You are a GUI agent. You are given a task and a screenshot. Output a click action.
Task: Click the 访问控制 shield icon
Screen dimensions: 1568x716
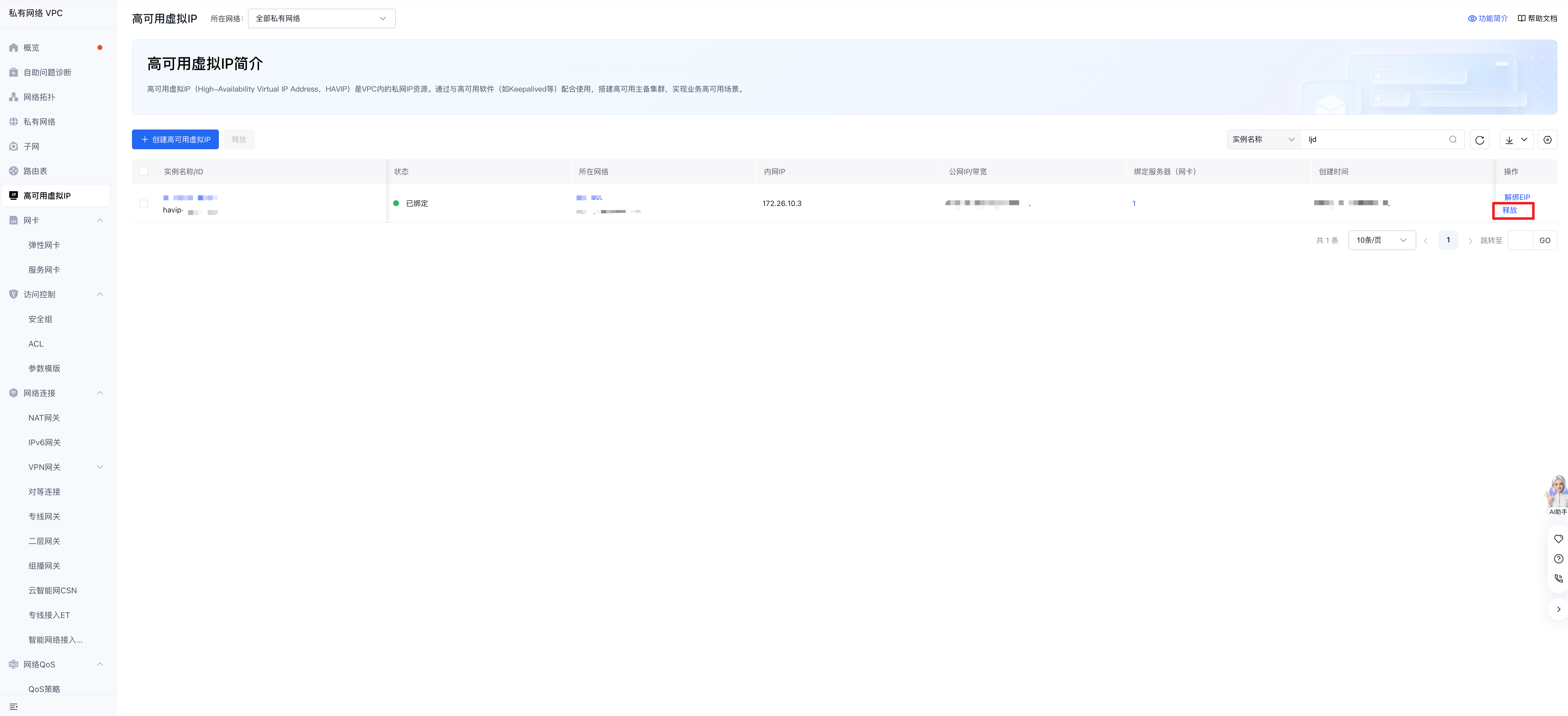coord(13,294)
